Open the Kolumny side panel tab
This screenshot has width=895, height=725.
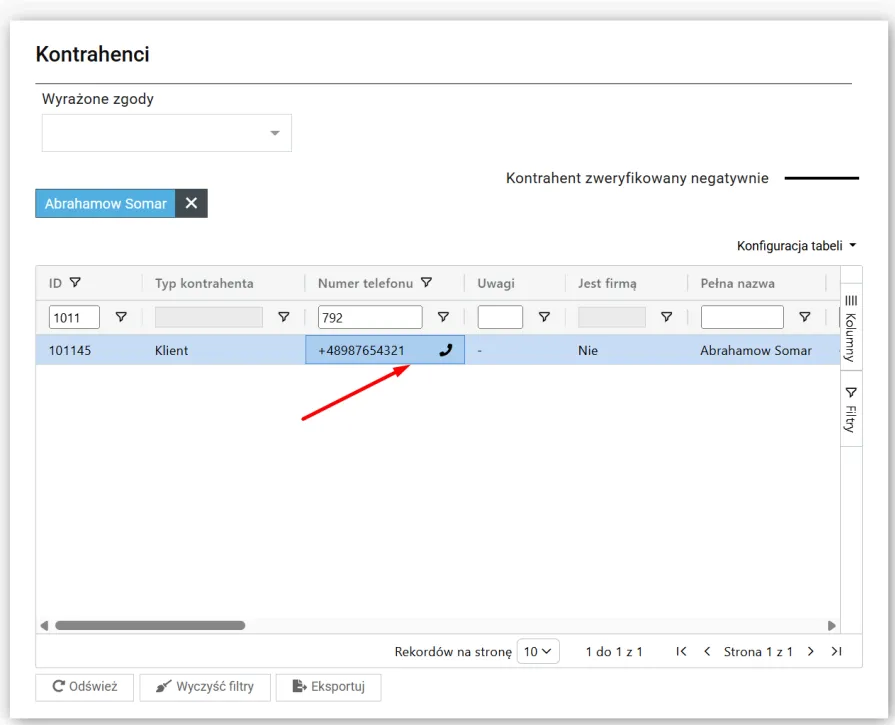coord(851,328)
